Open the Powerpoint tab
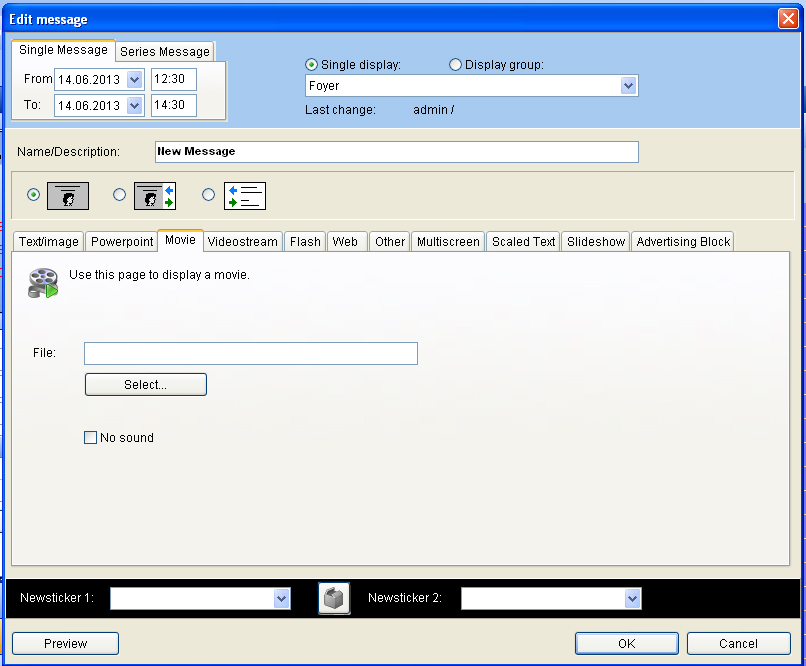The height and width of the screenshot is (666, 806). tap(122, 241)
